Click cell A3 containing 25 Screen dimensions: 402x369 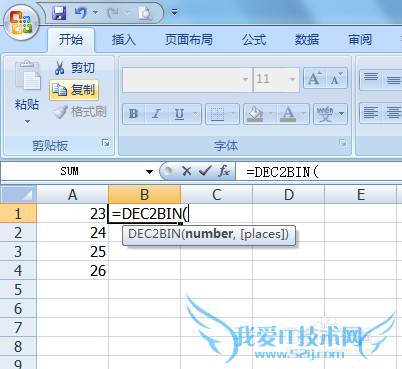(x=72, y=251)
